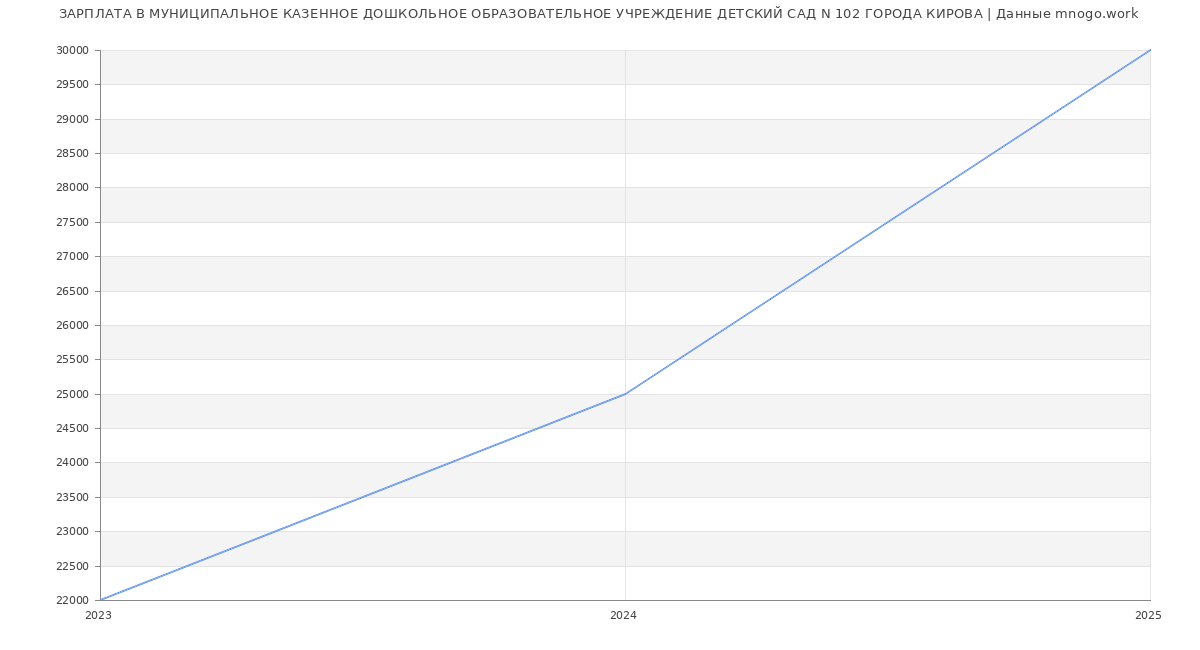The image size is (1200, 650).
Task: Click the 24000 y-axis label
Action: click(72, 463)
